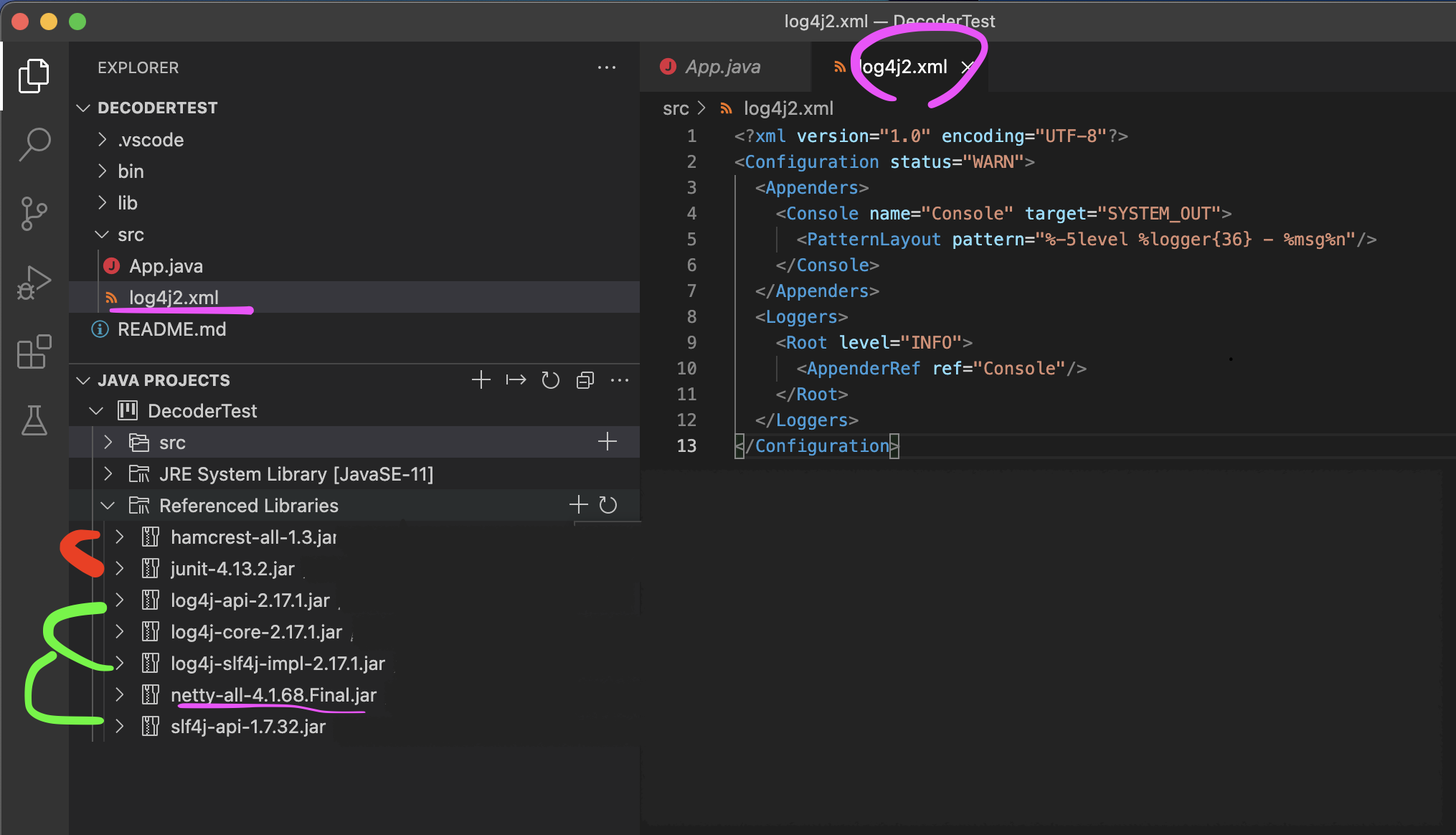This screenshot has width=1456, height=835.
Task: Open the Search view in activity bar
Action: 34,144
